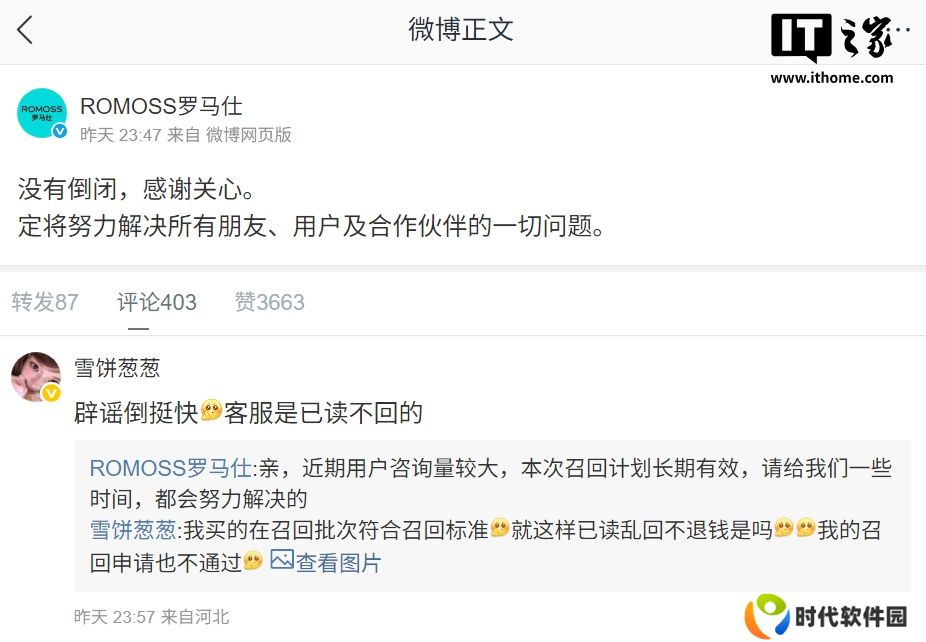
Task: Click ROMOSS罗马仕 link in reply box
Action: (x=171, y=468)
